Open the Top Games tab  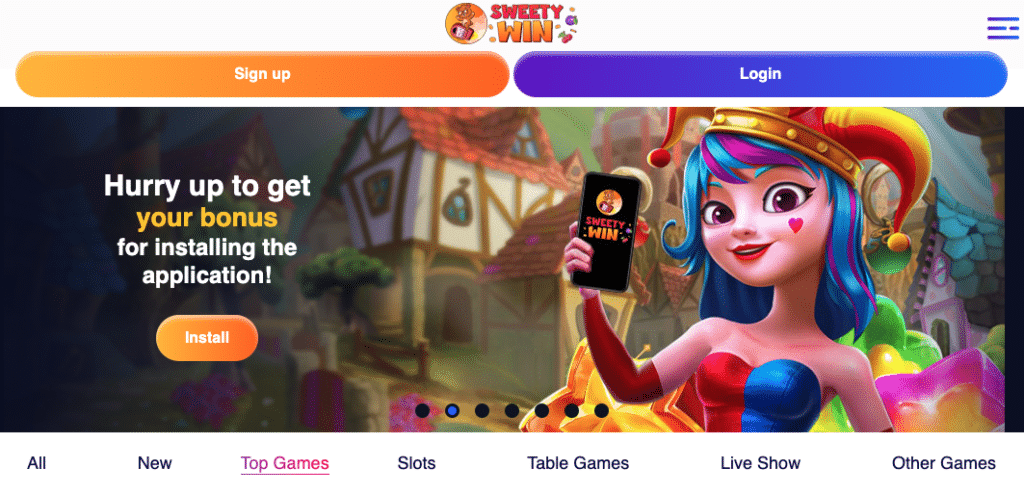pos(285,463)
